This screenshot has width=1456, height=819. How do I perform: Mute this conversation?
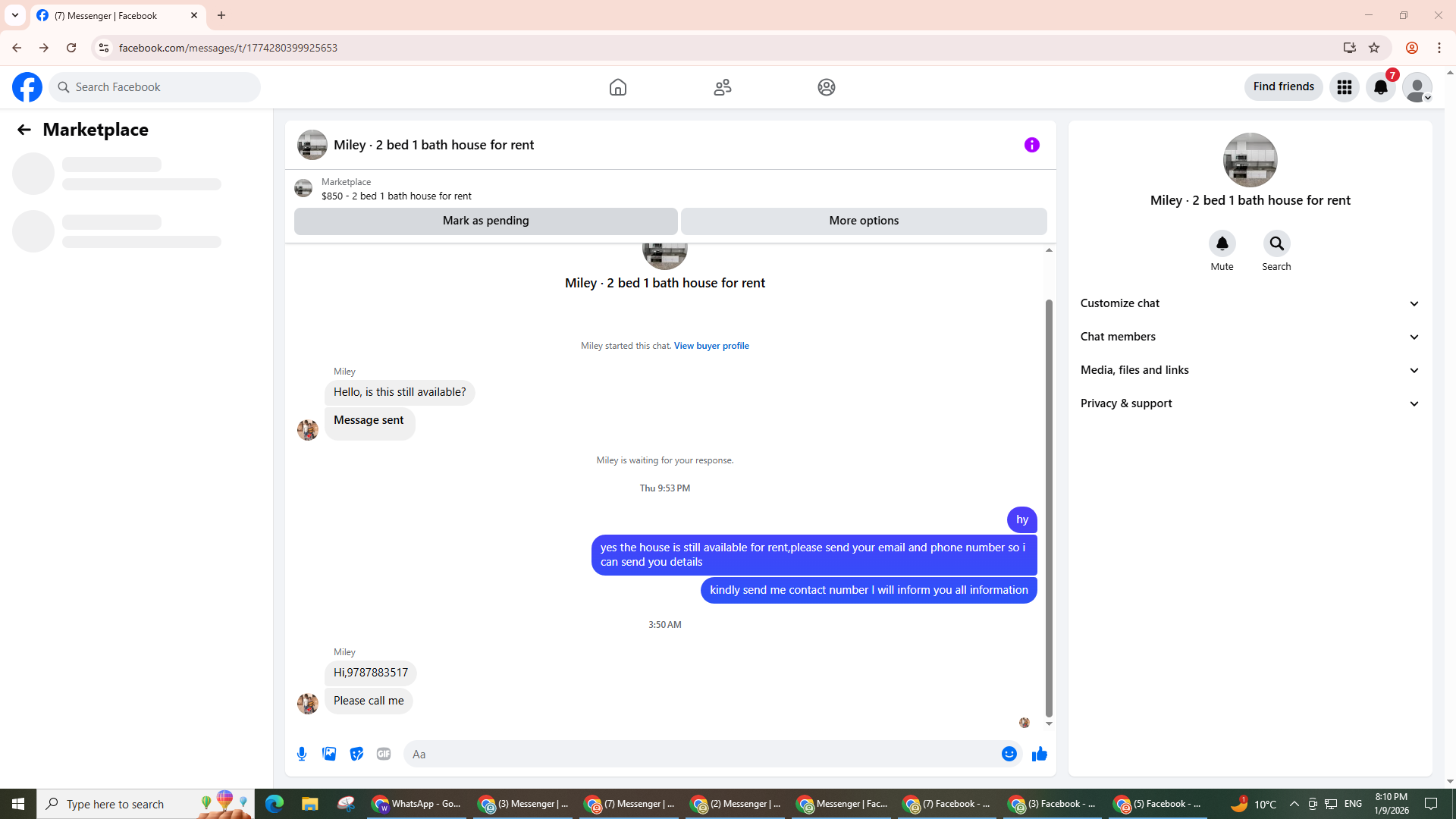(x=1222, y=244)
